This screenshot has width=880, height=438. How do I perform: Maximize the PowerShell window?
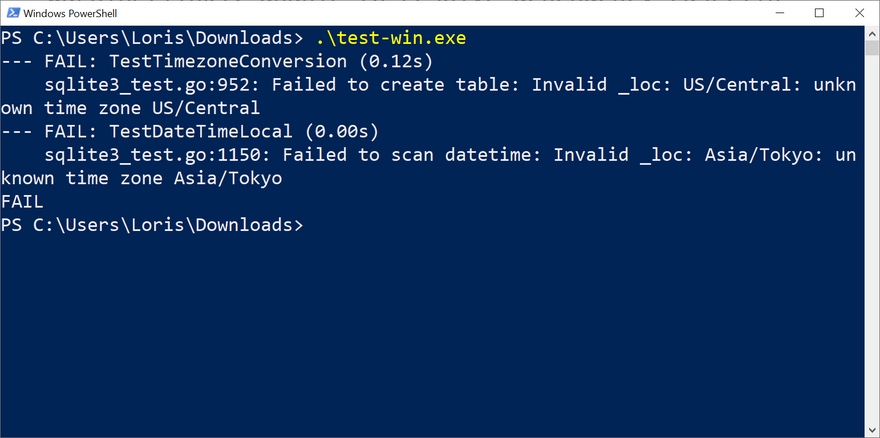tap(819, 13)
